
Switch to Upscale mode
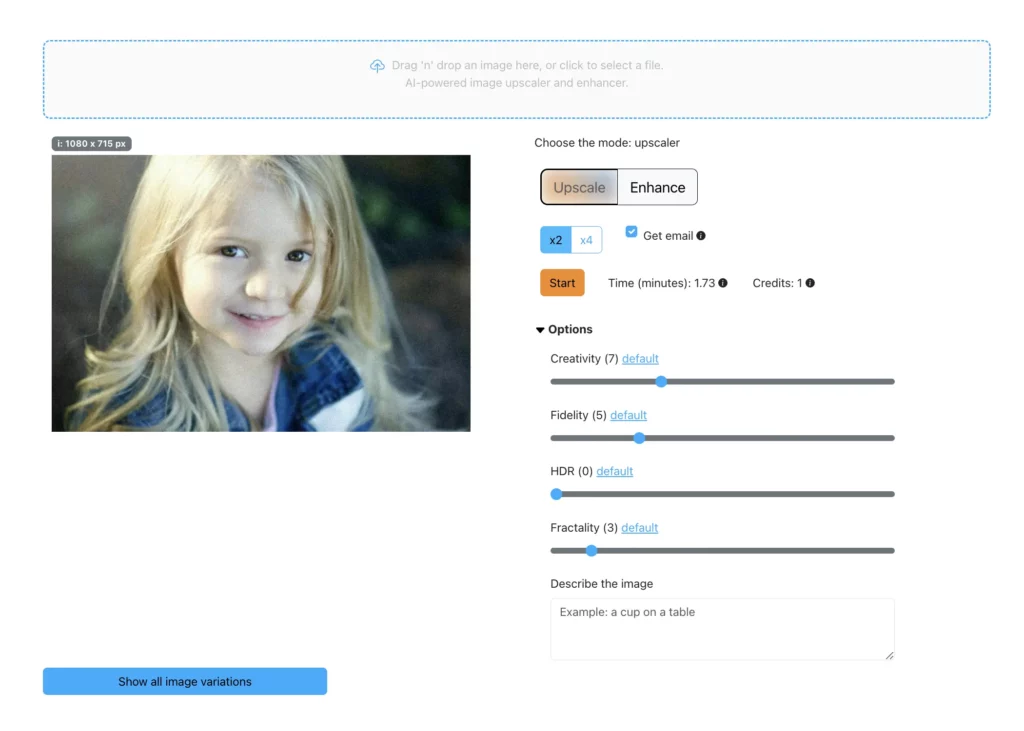point(579,187)
